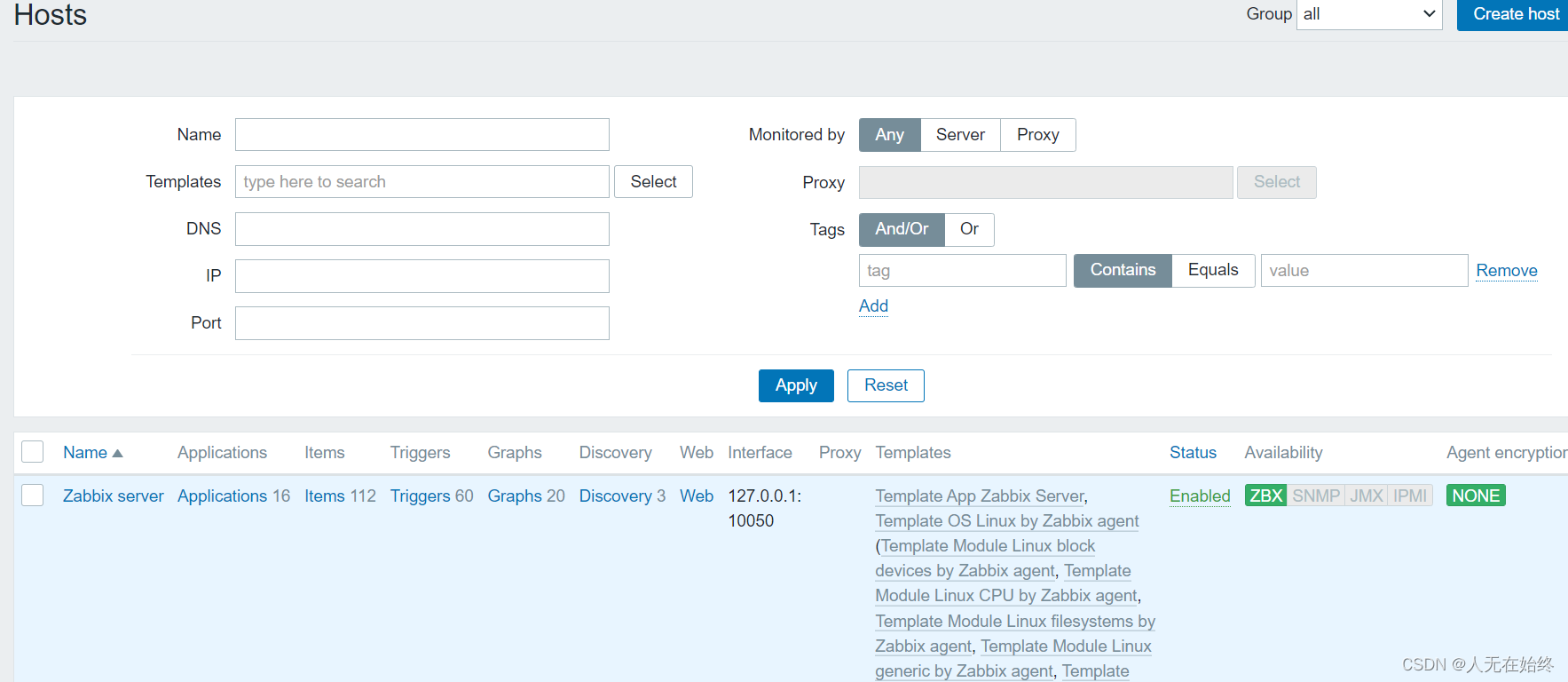This screenshot has width=1568, height=682.
Task: Click the Templates column header
Action: click(x=913, y=453)
